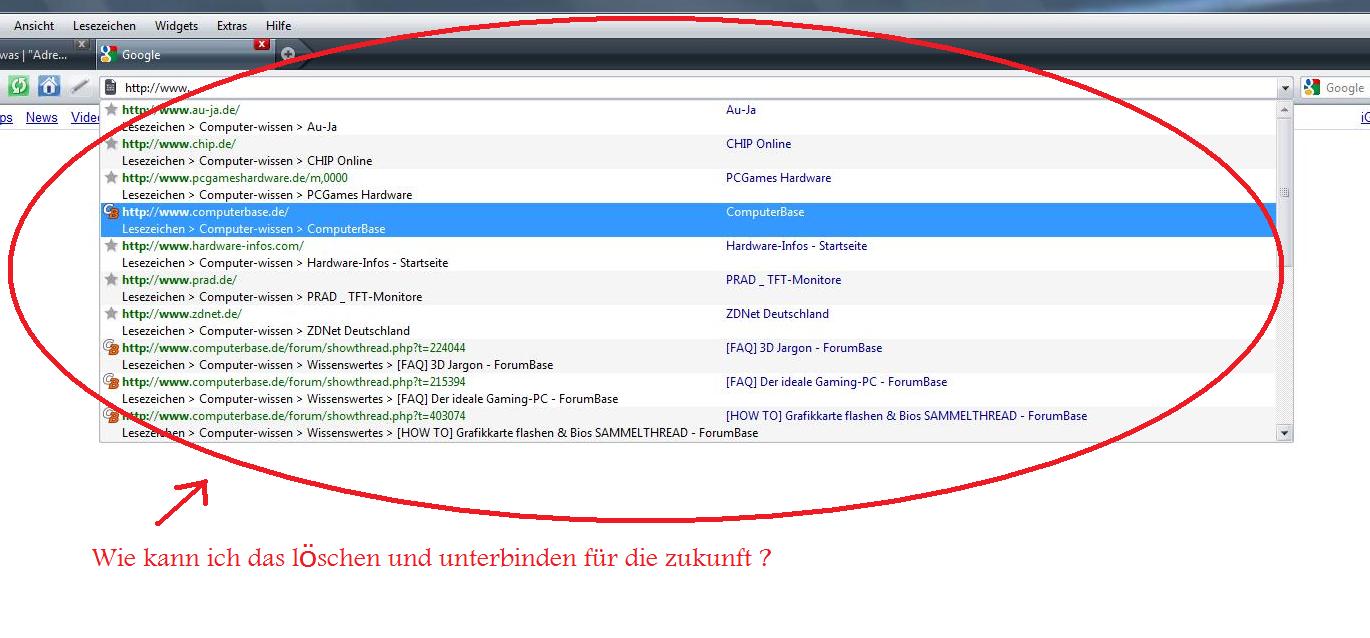Click suggestion list scrollbar down arrow
Screen dimensions: 1370x638
[1284, 433]
